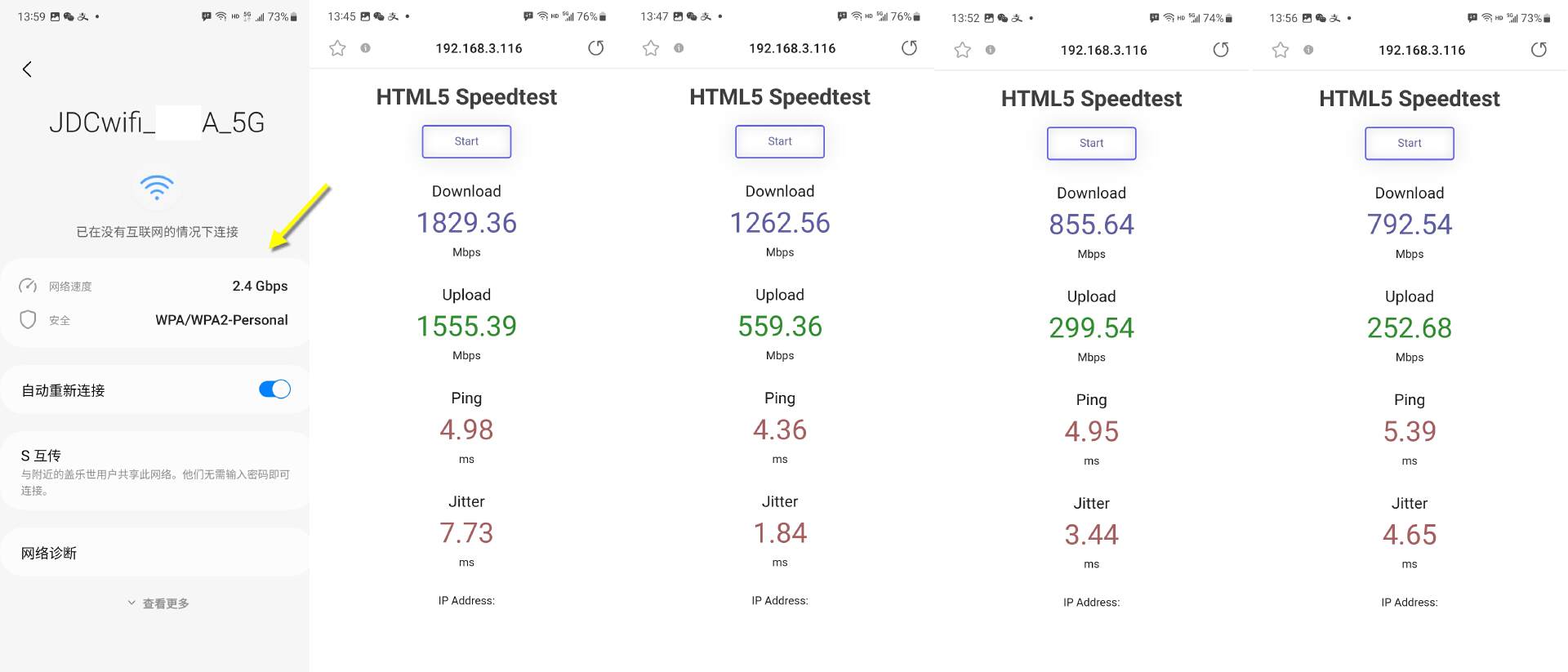Click the reload icon in the 13:56 browser
This screenshot has width=1568, height=672.
(1539, 50)
